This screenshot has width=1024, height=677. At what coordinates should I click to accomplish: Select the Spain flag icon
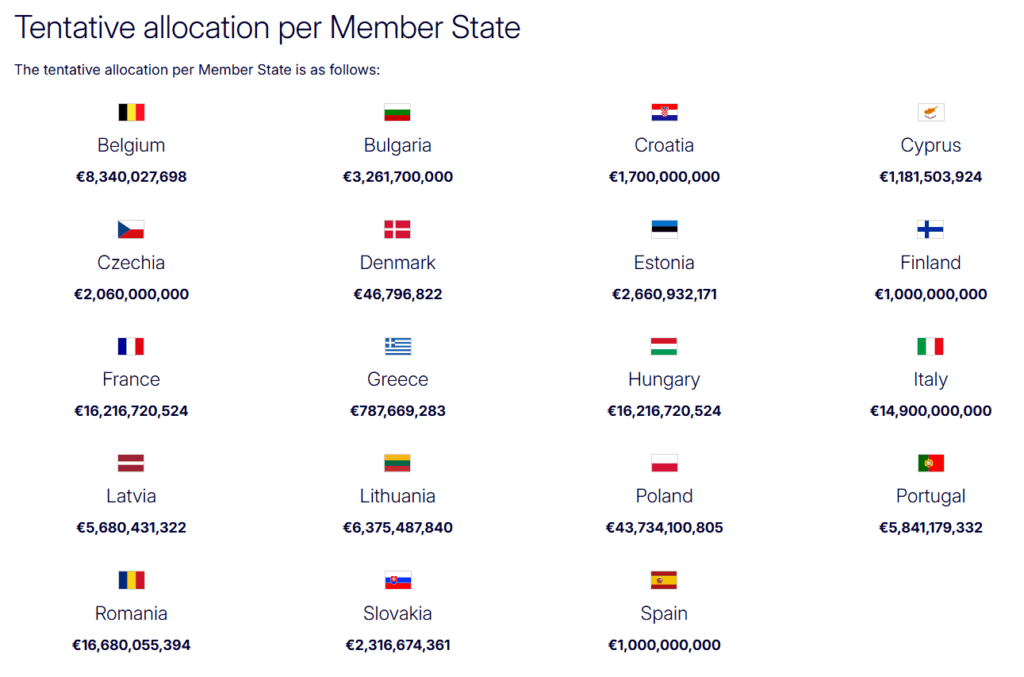[x=664, y=580]
